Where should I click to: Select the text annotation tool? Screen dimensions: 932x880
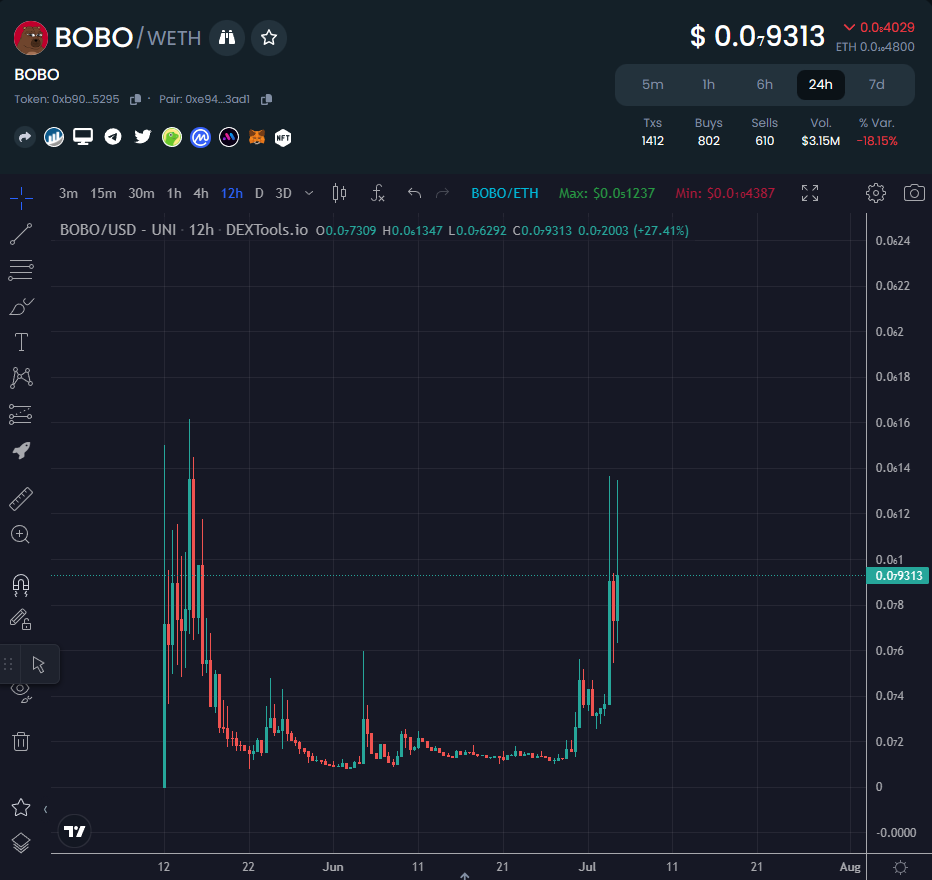pos(21,342)
